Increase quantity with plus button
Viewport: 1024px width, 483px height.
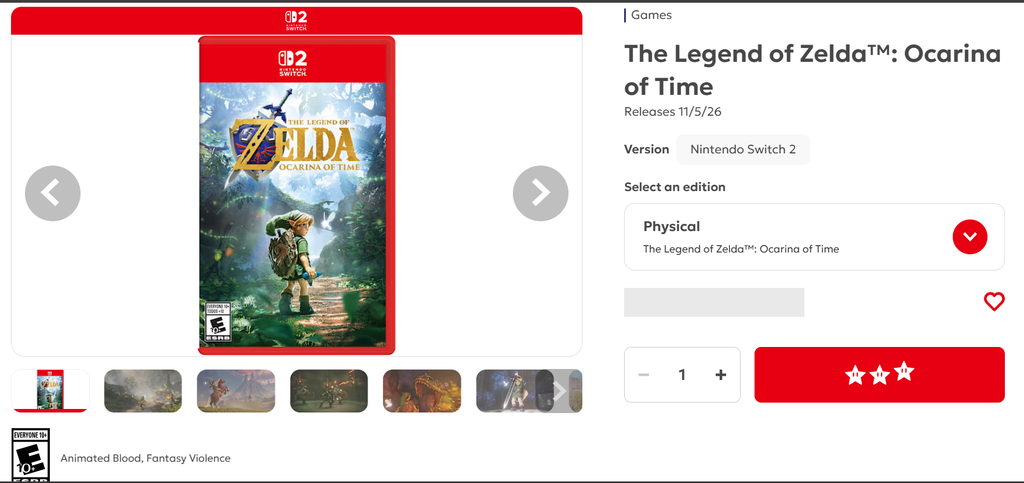[x=720, y=375]
